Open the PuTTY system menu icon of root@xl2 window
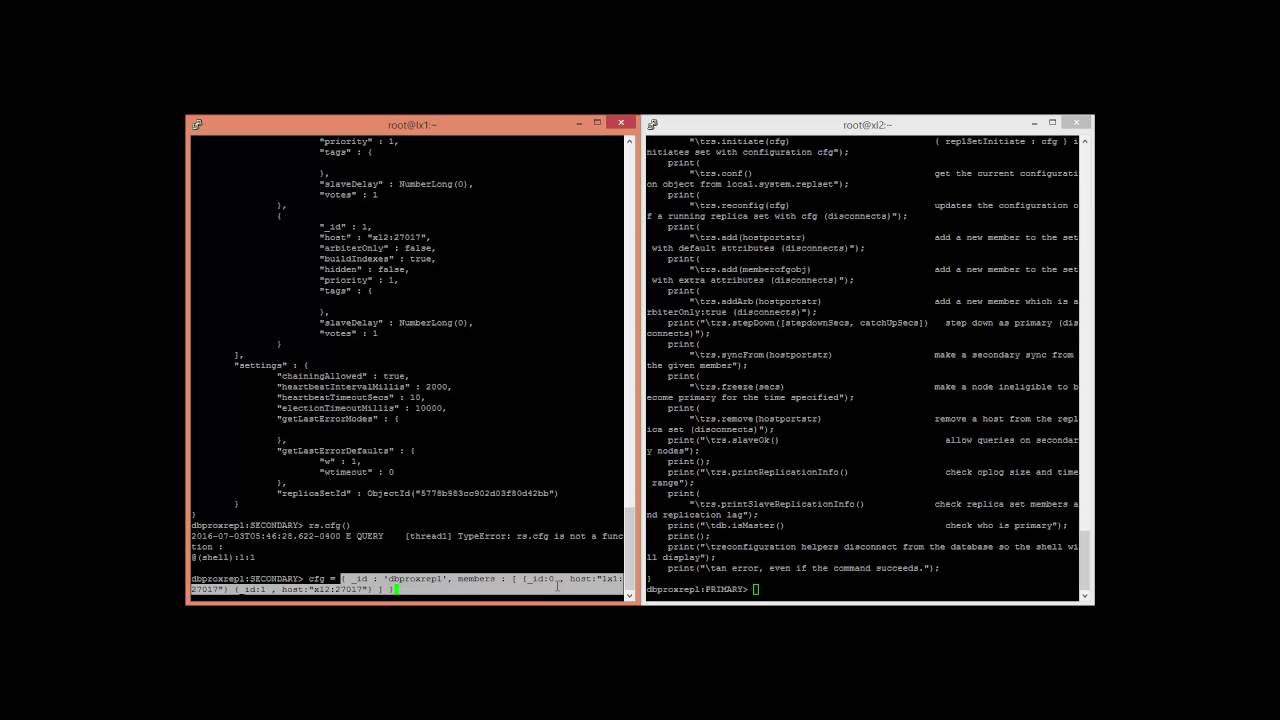Viewport: 1280px width, 720px height. [652, 124]
